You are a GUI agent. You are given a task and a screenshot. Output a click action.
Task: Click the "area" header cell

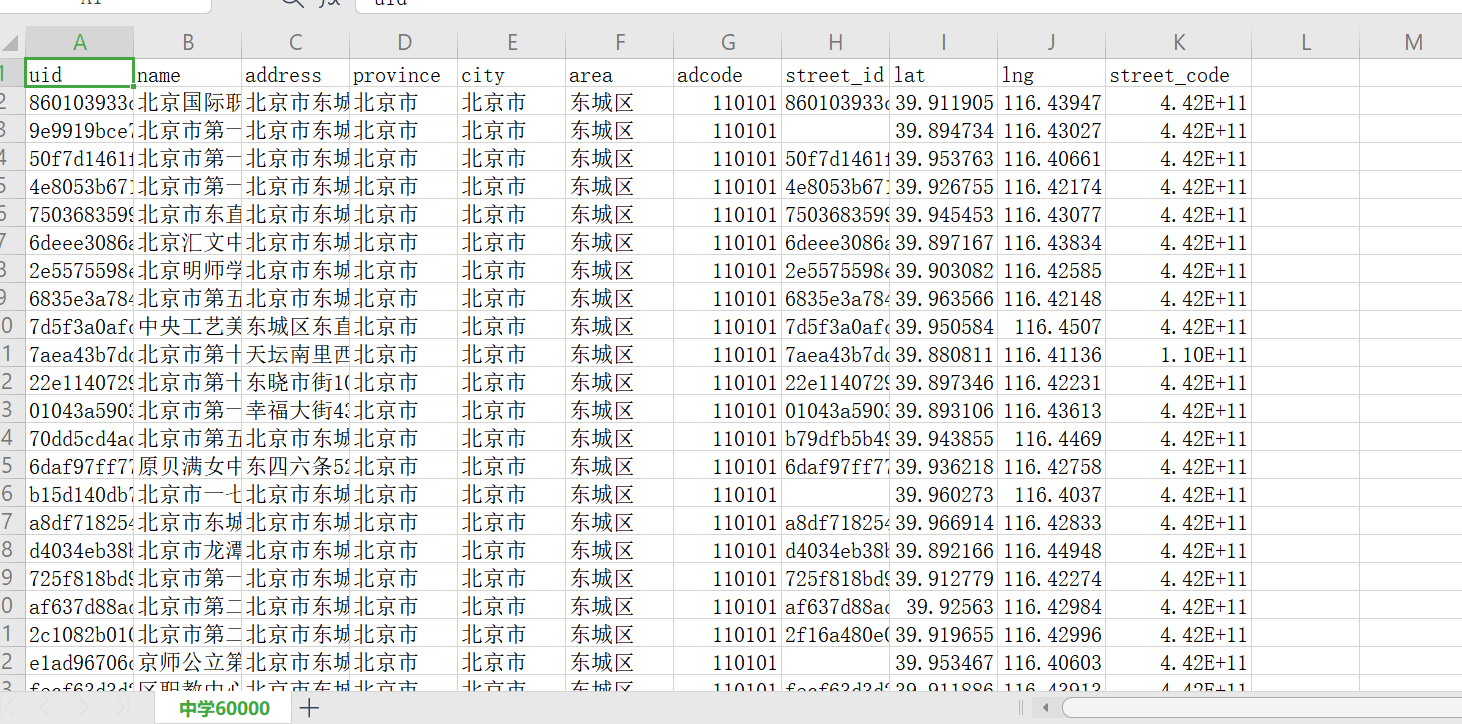coord(620,75)
